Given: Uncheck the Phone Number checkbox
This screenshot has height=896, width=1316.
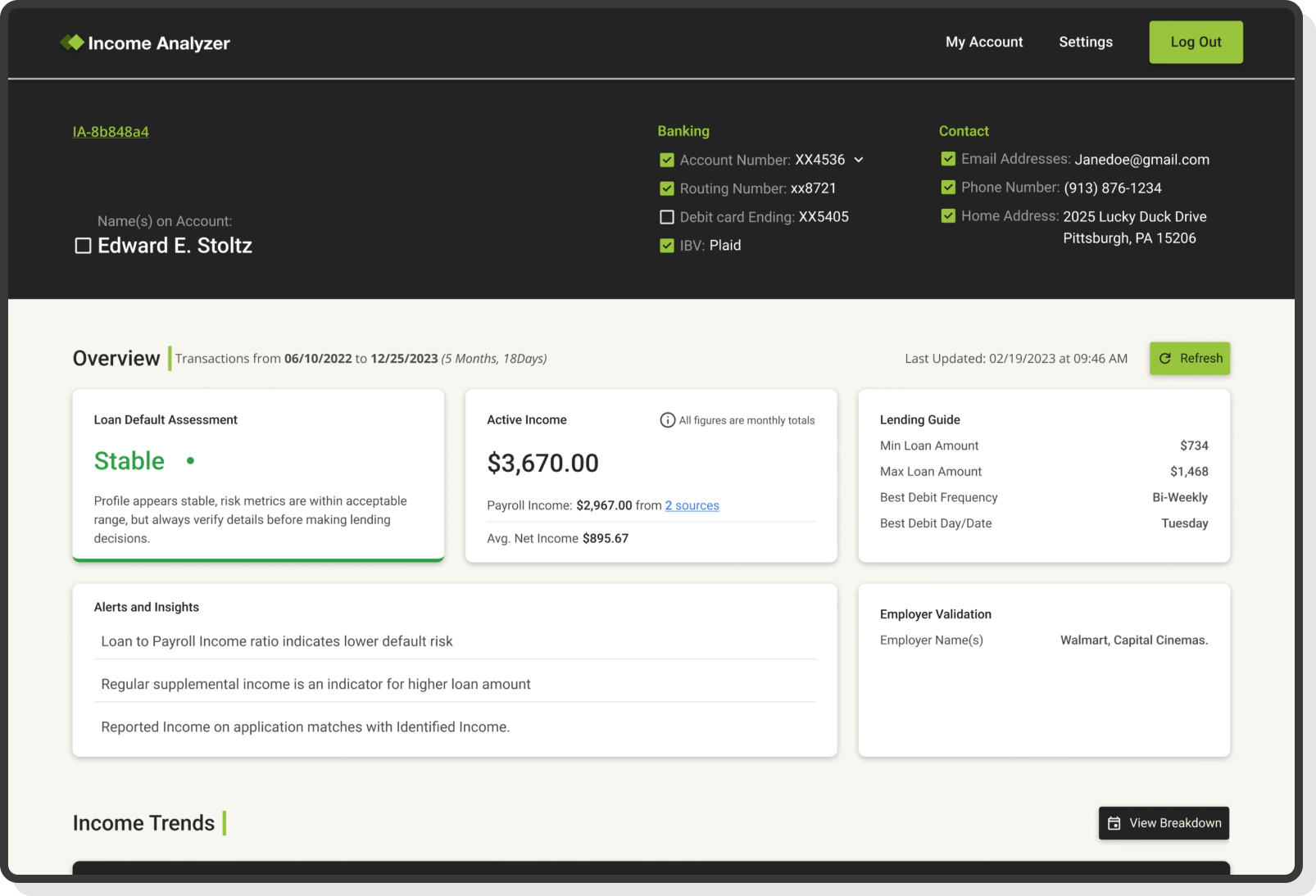Looking at the screenshot, I should click(948, 188).
